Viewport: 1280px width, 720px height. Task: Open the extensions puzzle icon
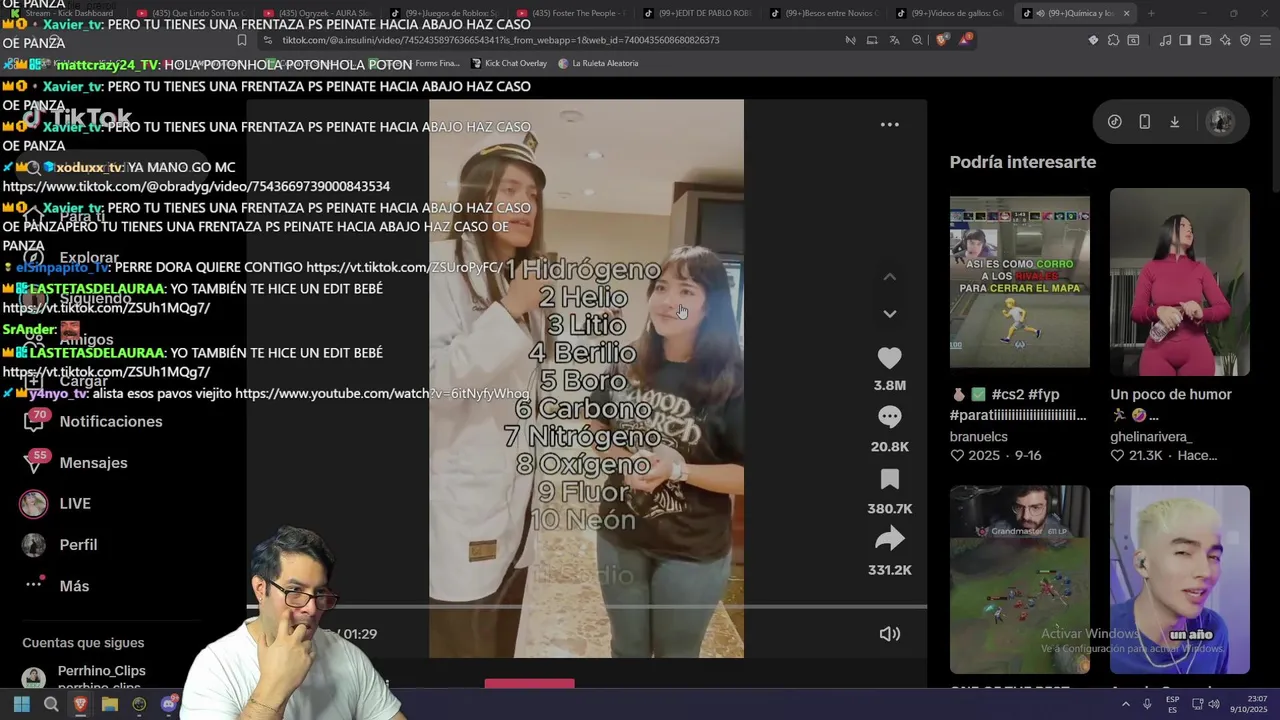pos(1113,40)
